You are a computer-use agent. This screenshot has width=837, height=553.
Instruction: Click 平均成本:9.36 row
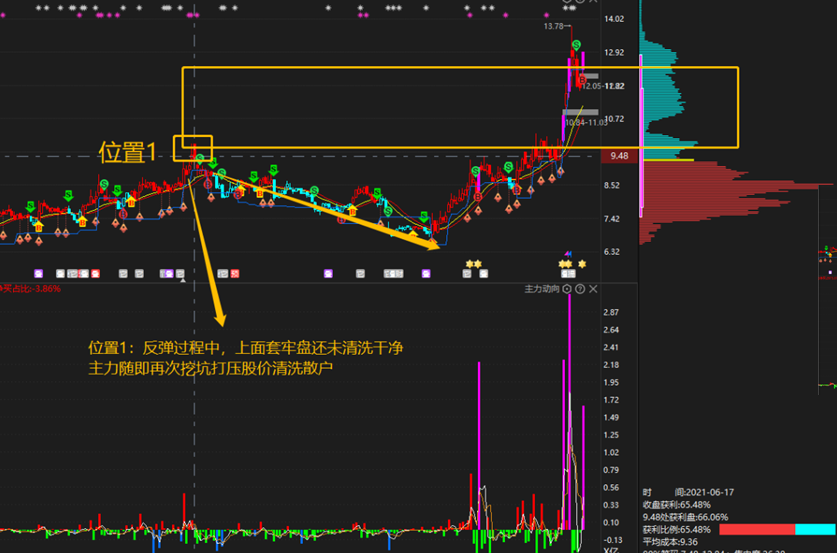click(x=670, y=542)
